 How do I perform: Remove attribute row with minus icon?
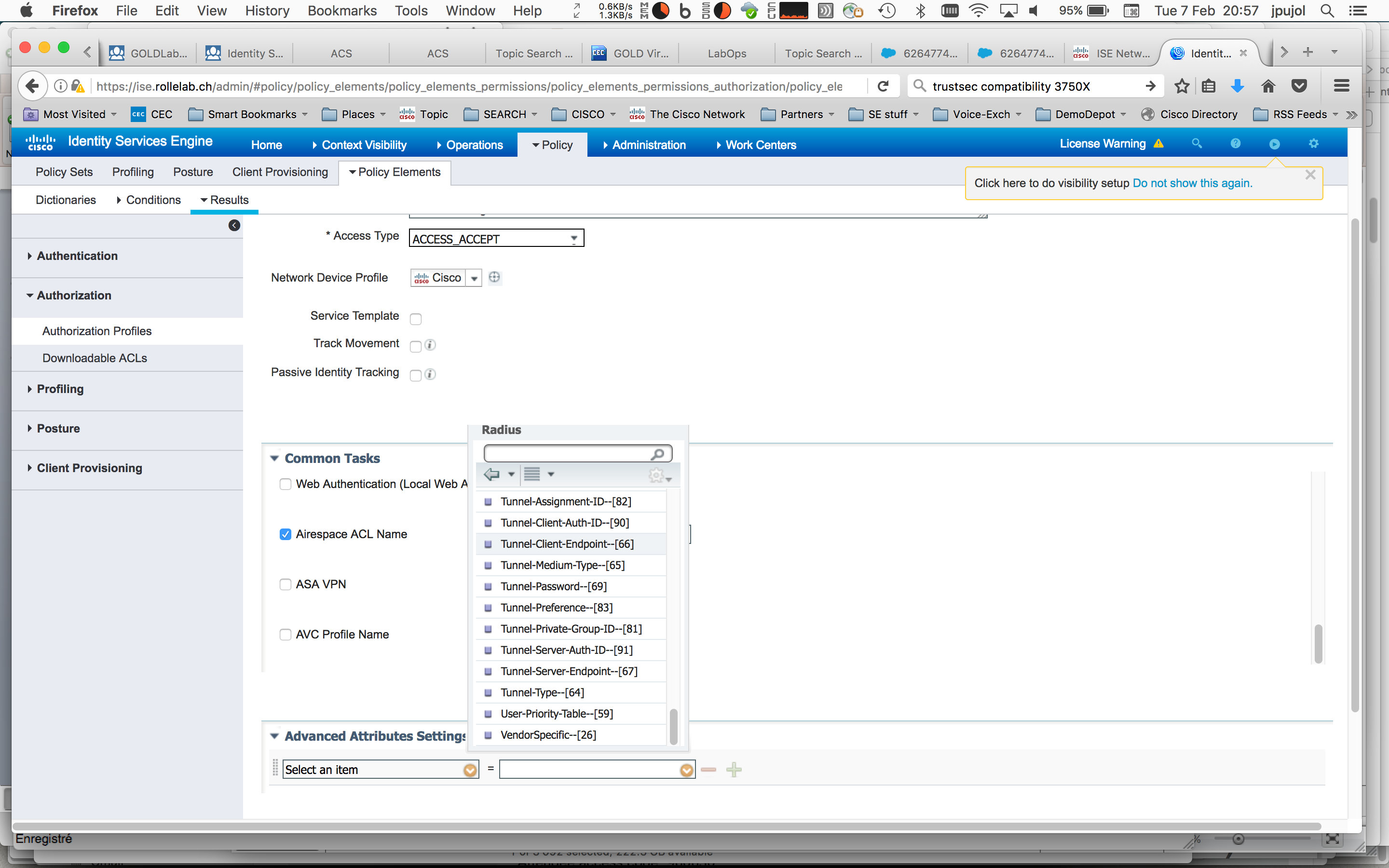tap(708, 770)
